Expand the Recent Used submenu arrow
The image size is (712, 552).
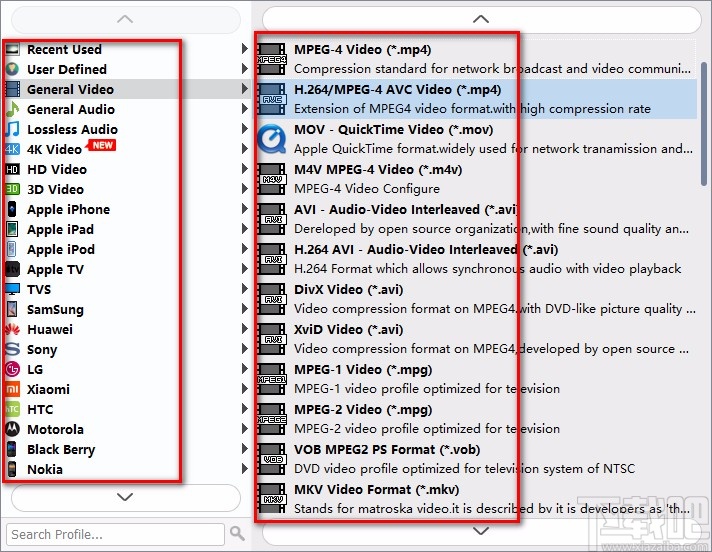245,49
